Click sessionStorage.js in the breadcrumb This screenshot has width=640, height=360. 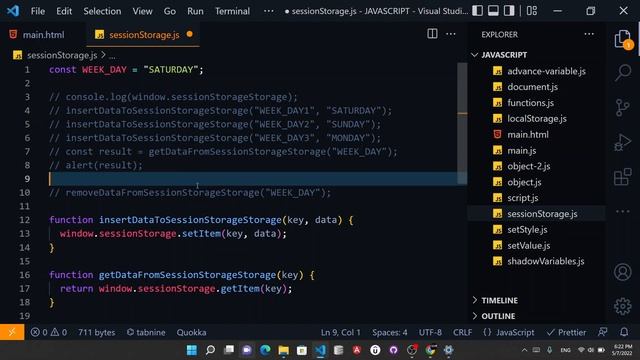coord(62,55)
